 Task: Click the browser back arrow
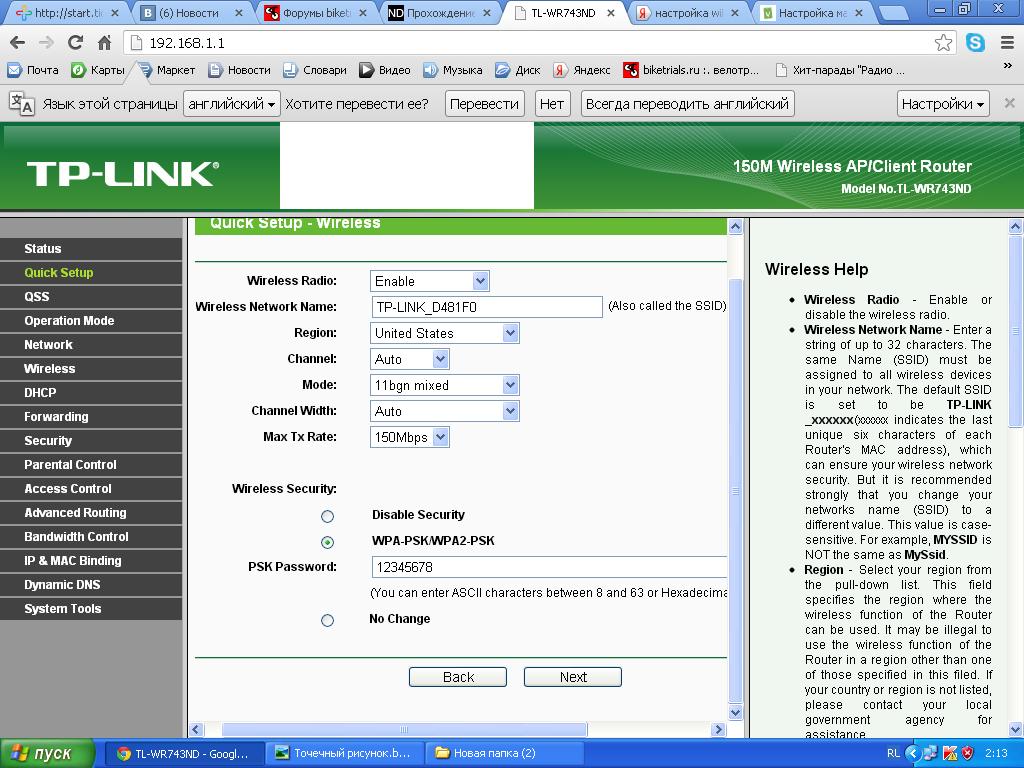coord(17,43)
